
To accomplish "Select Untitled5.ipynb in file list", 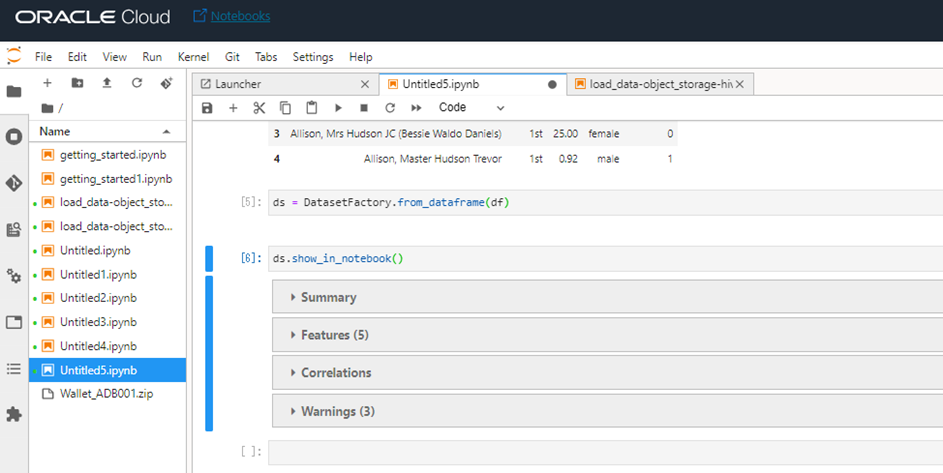I will (107, 370).
